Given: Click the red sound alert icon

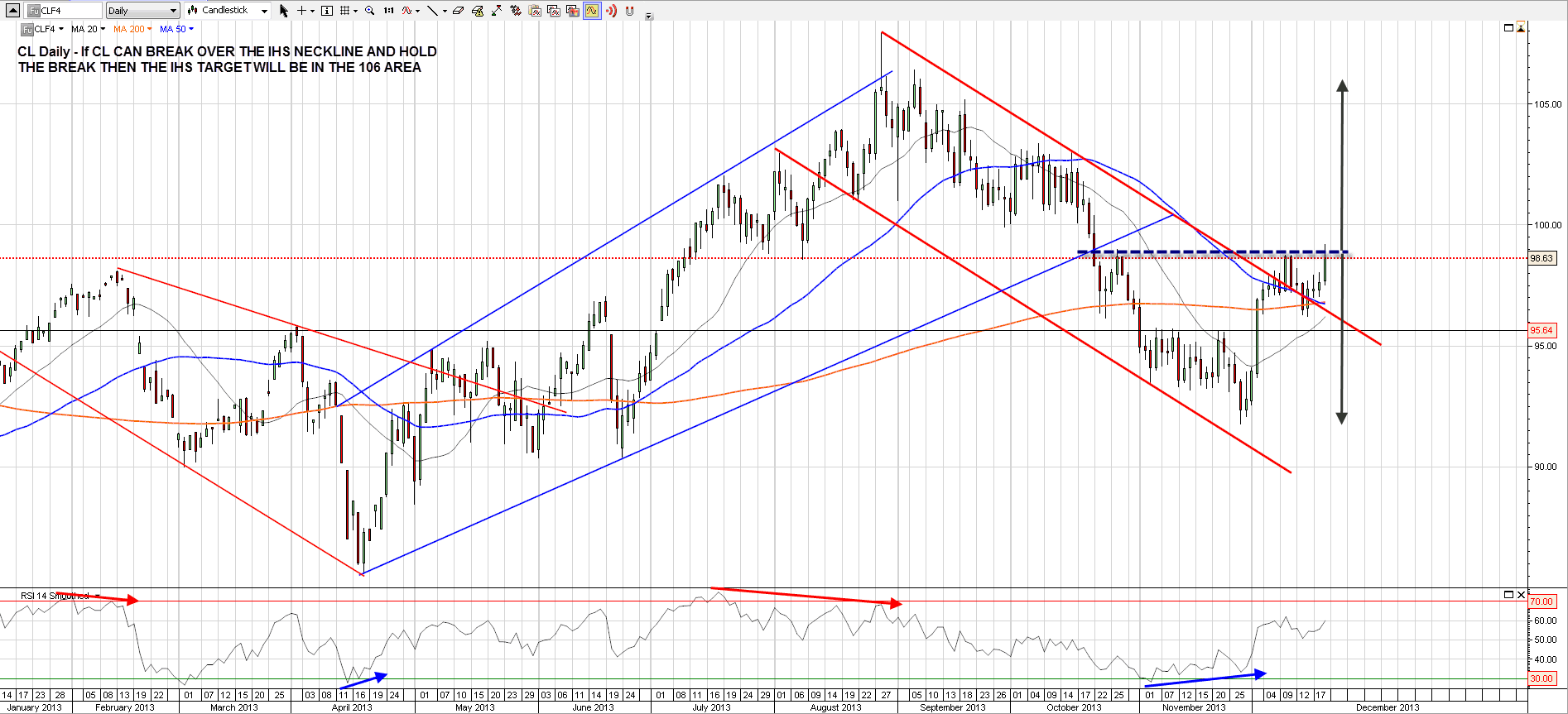Looking at the screenshot, I should coord(611,11).
